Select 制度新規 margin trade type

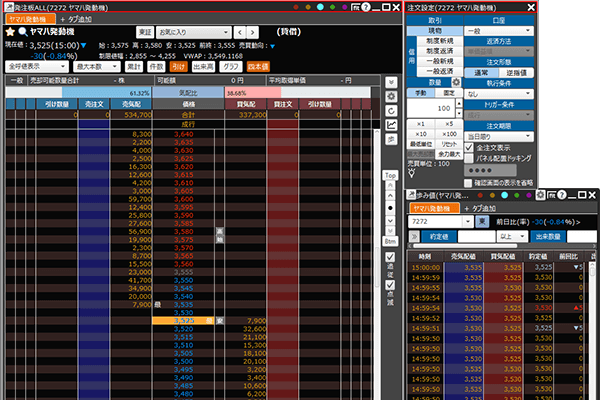pos(440,41)
